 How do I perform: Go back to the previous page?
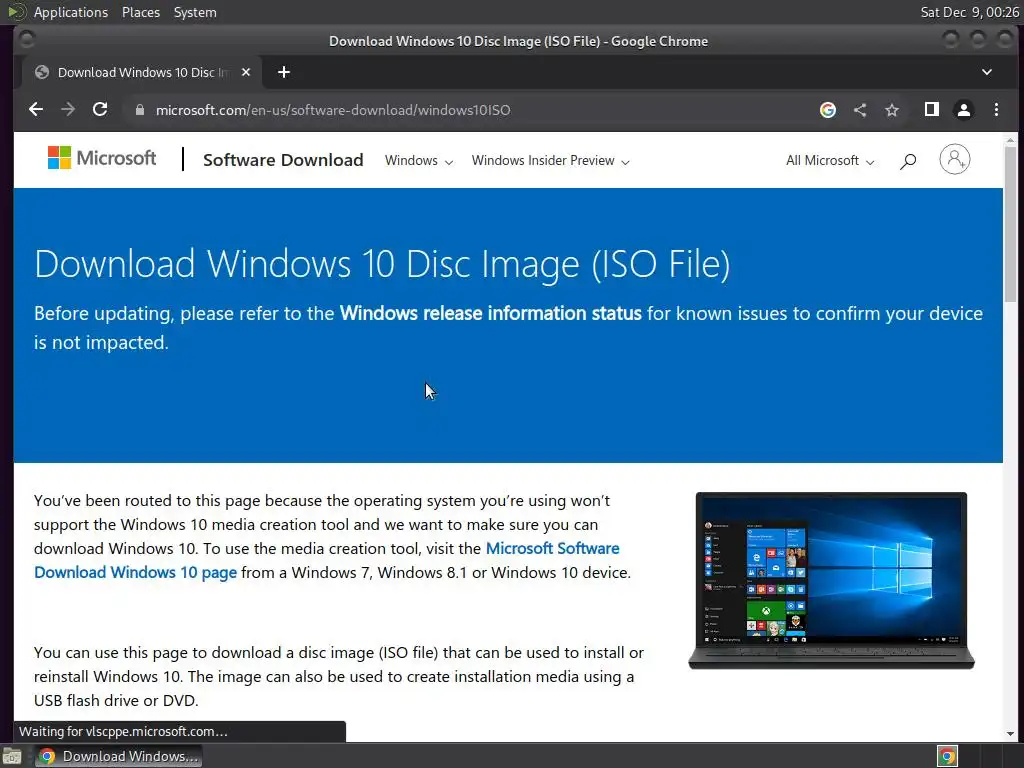[36, 110]
